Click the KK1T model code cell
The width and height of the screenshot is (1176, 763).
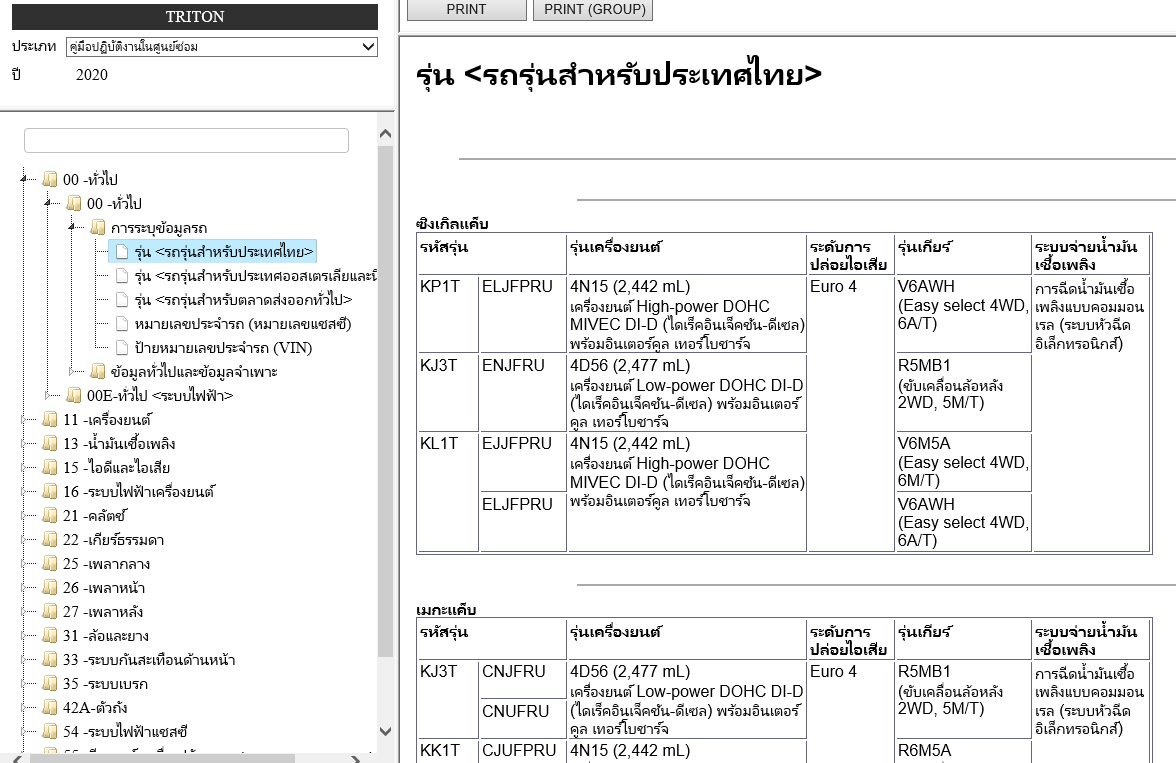pyautogui.click(x=448, y=752)
